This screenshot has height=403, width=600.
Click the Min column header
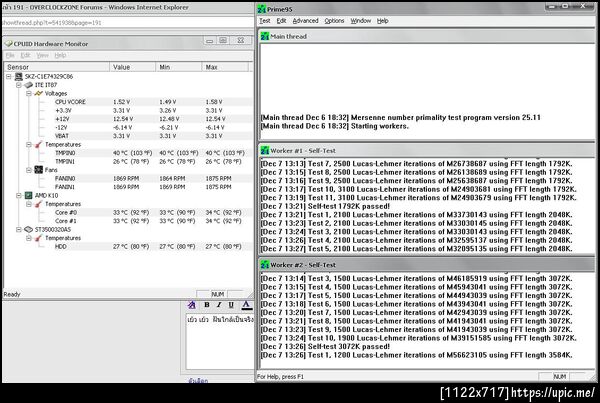point(179,67)
